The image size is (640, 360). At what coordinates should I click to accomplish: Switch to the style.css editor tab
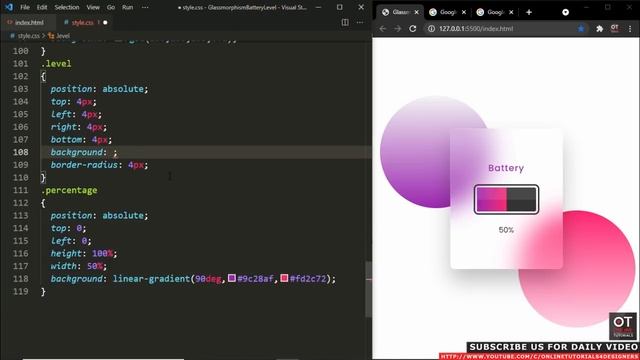tap(83, 22)
